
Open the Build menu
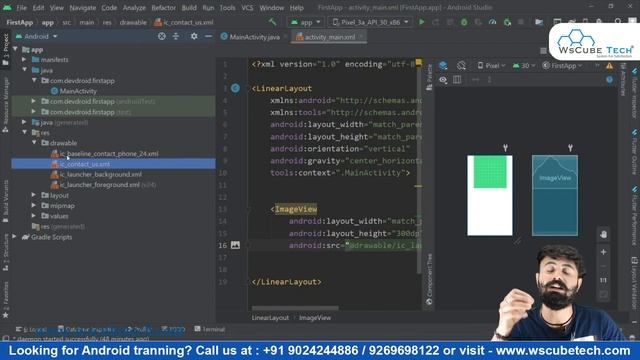click(189, 8)
